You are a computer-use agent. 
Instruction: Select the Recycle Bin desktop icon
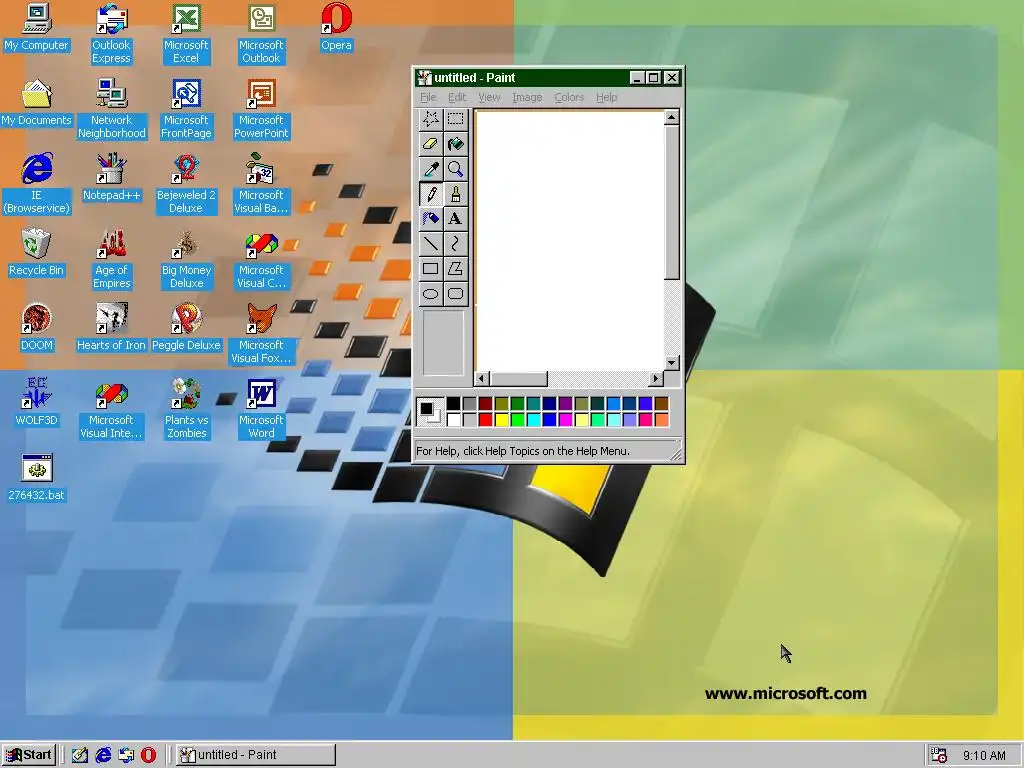point(37,253)
